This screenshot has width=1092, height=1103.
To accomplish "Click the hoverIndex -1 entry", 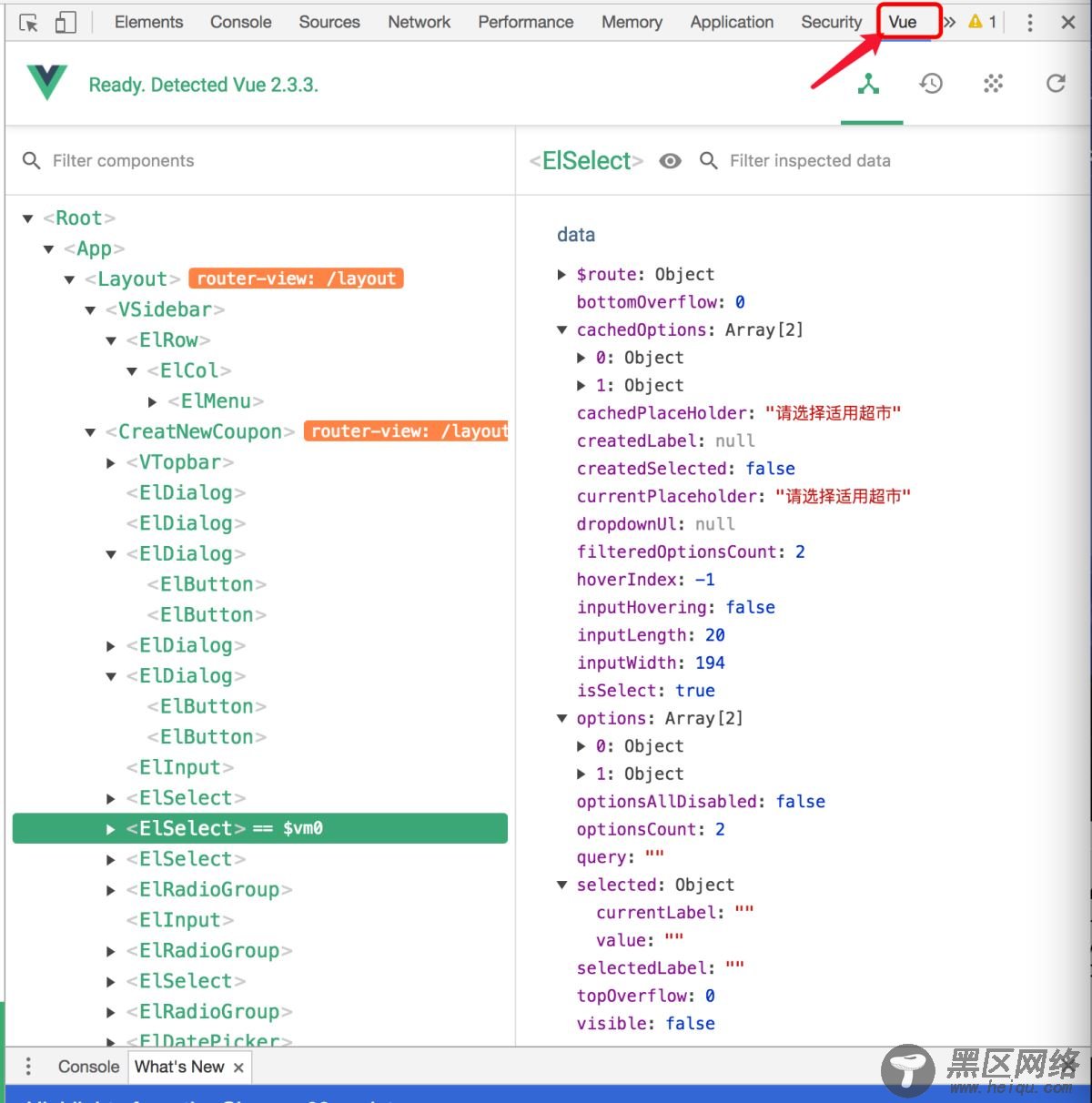I will pos(646,580).
